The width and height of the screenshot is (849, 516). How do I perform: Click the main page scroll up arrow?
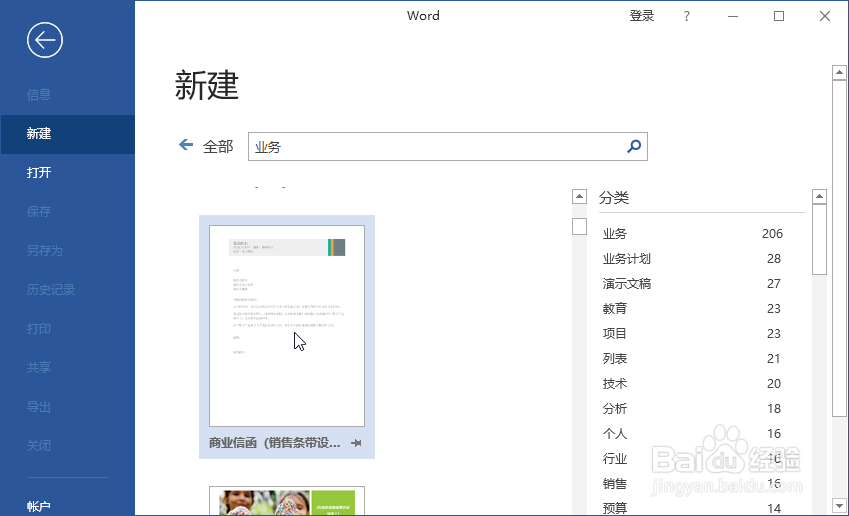pos(839,72)
